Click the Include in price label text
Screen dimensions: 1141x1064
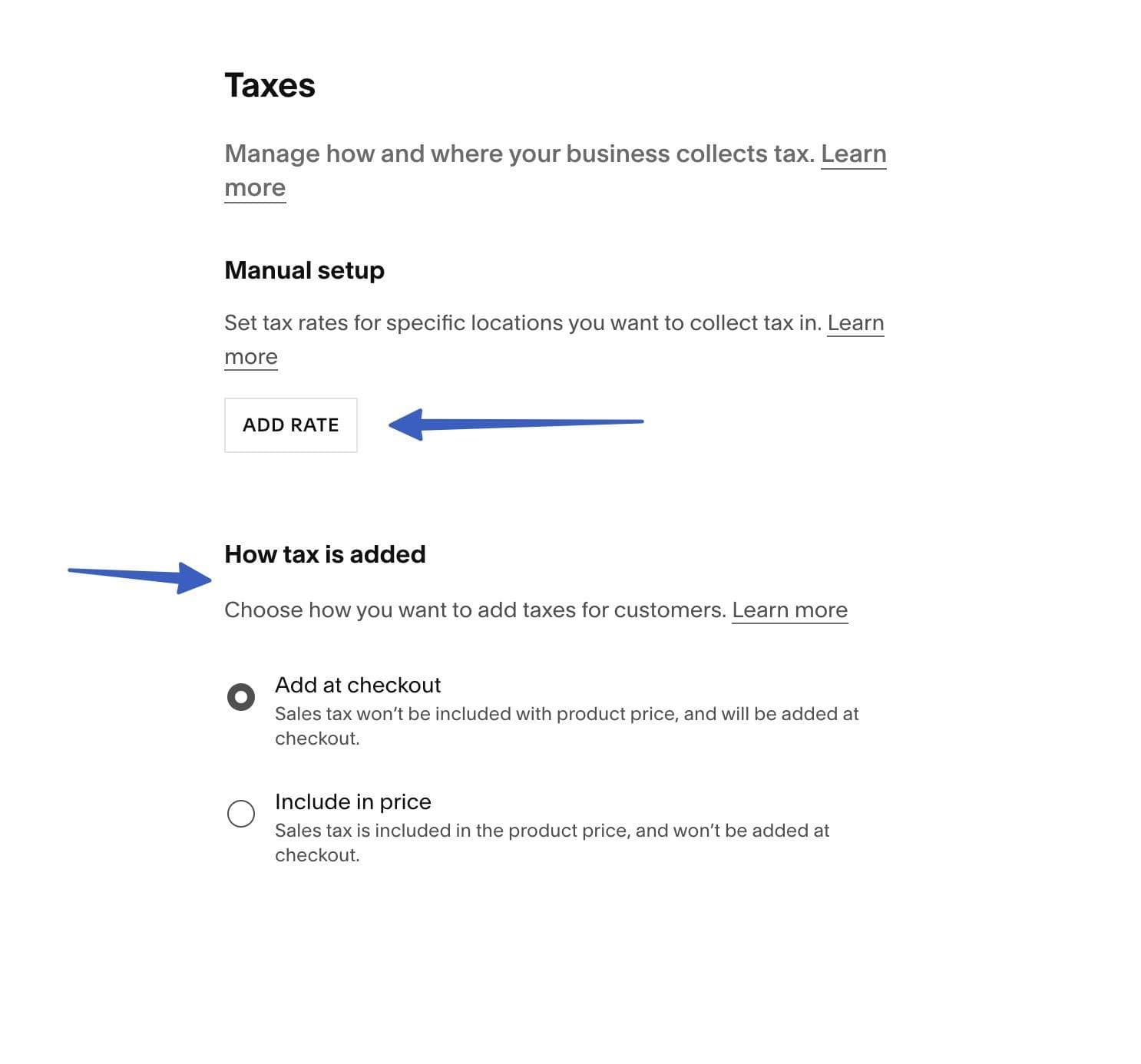352,801
